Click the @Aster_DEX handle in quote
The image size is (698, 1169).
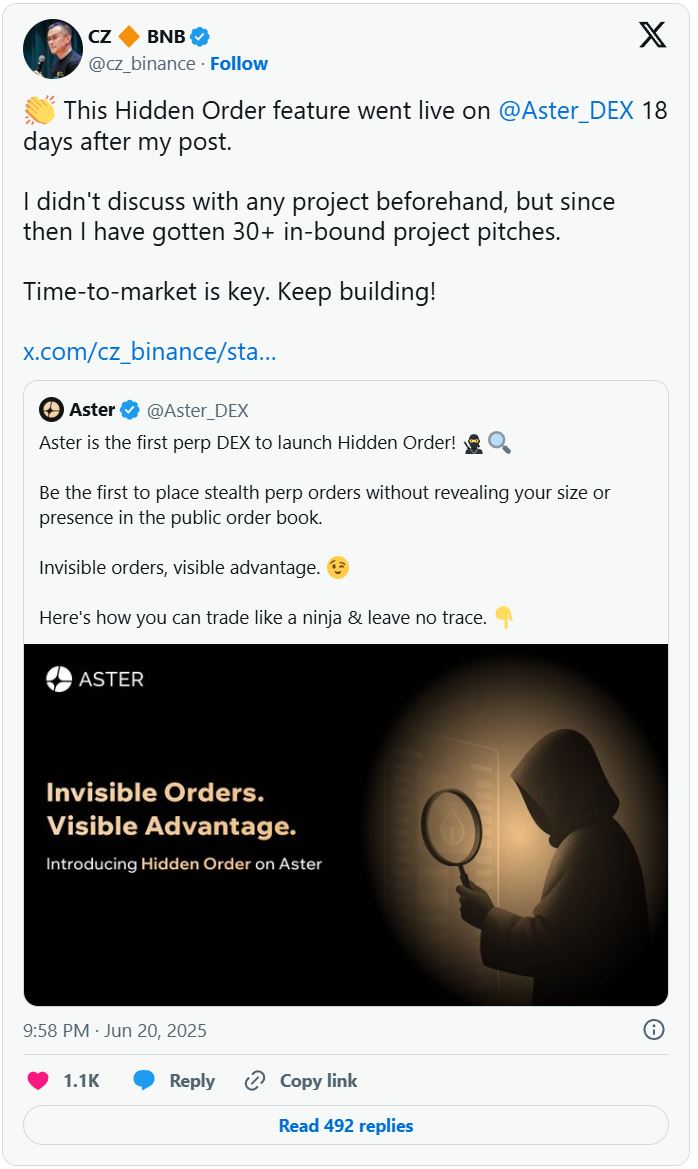click(x=198, y=410)
